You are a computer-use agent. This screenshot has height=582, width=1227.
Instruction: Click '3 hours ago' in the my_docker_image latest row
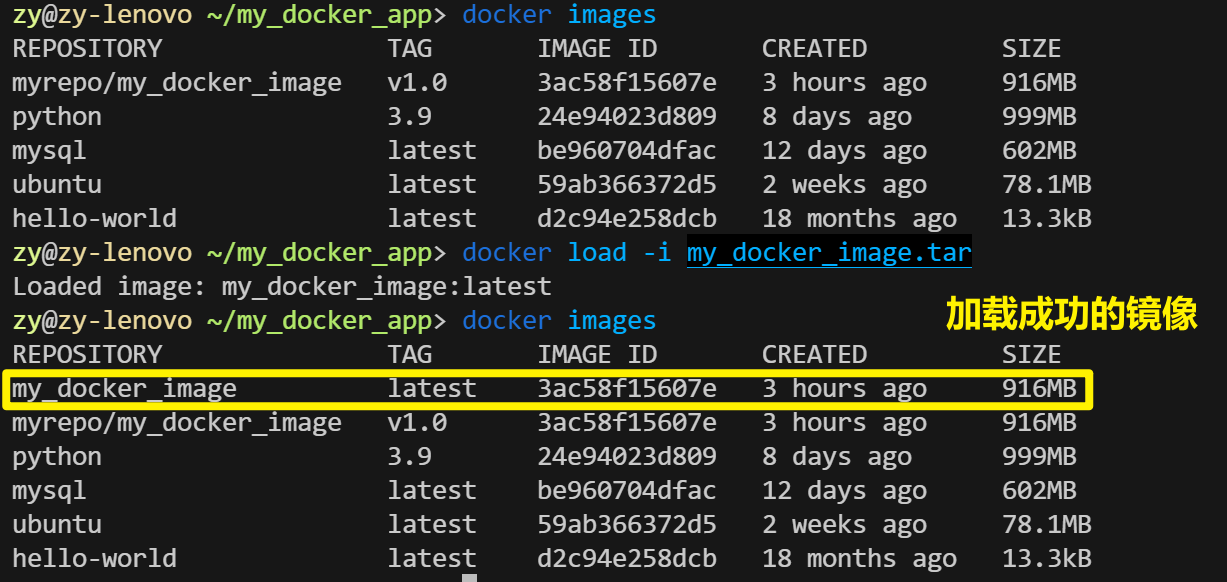pyautogui.click(x=845, y=389)
